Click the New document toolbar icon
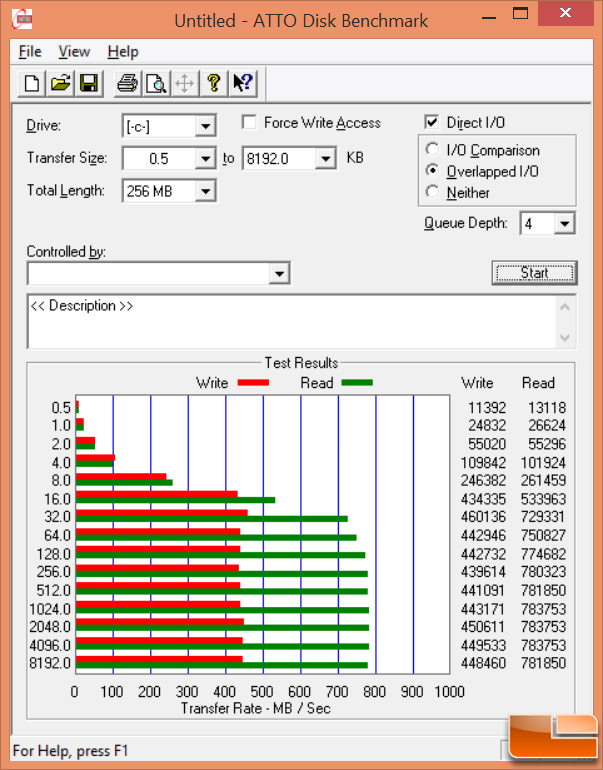603x770 pixels. (31, 83)
